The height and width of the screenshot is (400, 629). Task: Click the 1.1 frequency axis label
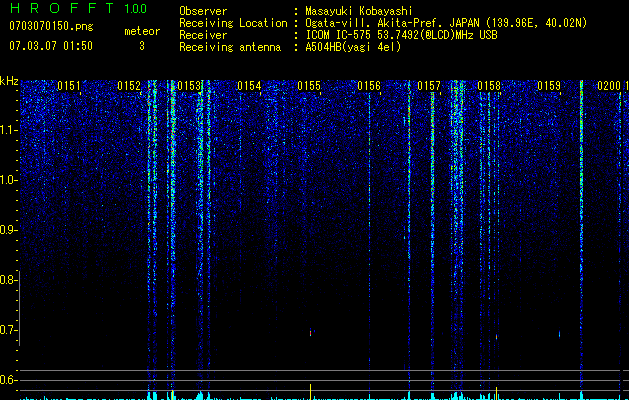point(7,130)
